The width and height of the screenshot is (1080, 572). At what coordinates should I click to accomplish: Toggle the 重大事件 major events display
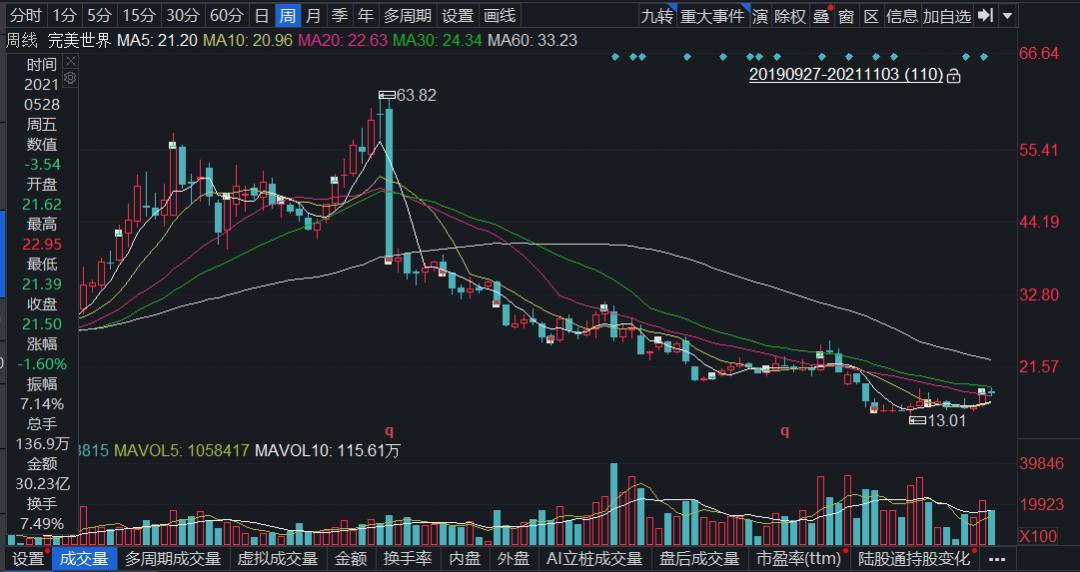(x=713, y=15)
